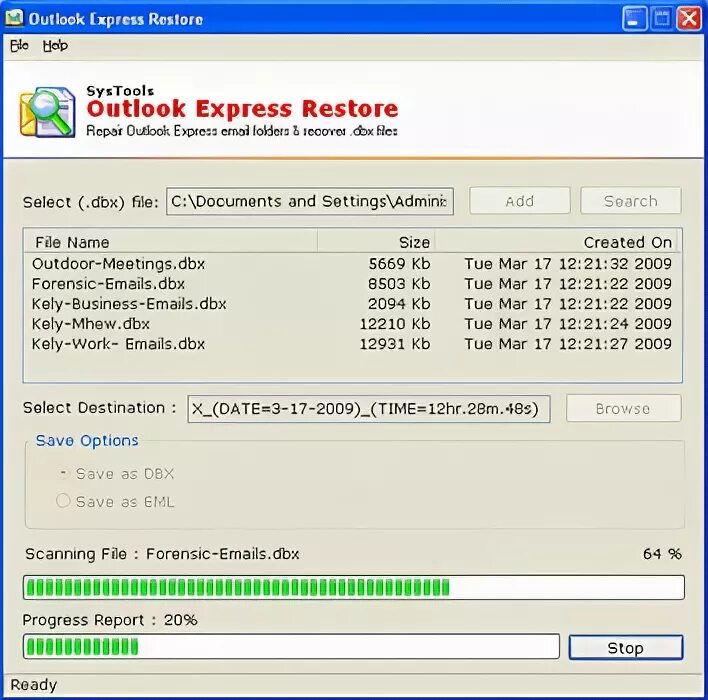Click the Search button
Image resolution: width=708 pixels, height=700 pixels.
pos(631,201)
